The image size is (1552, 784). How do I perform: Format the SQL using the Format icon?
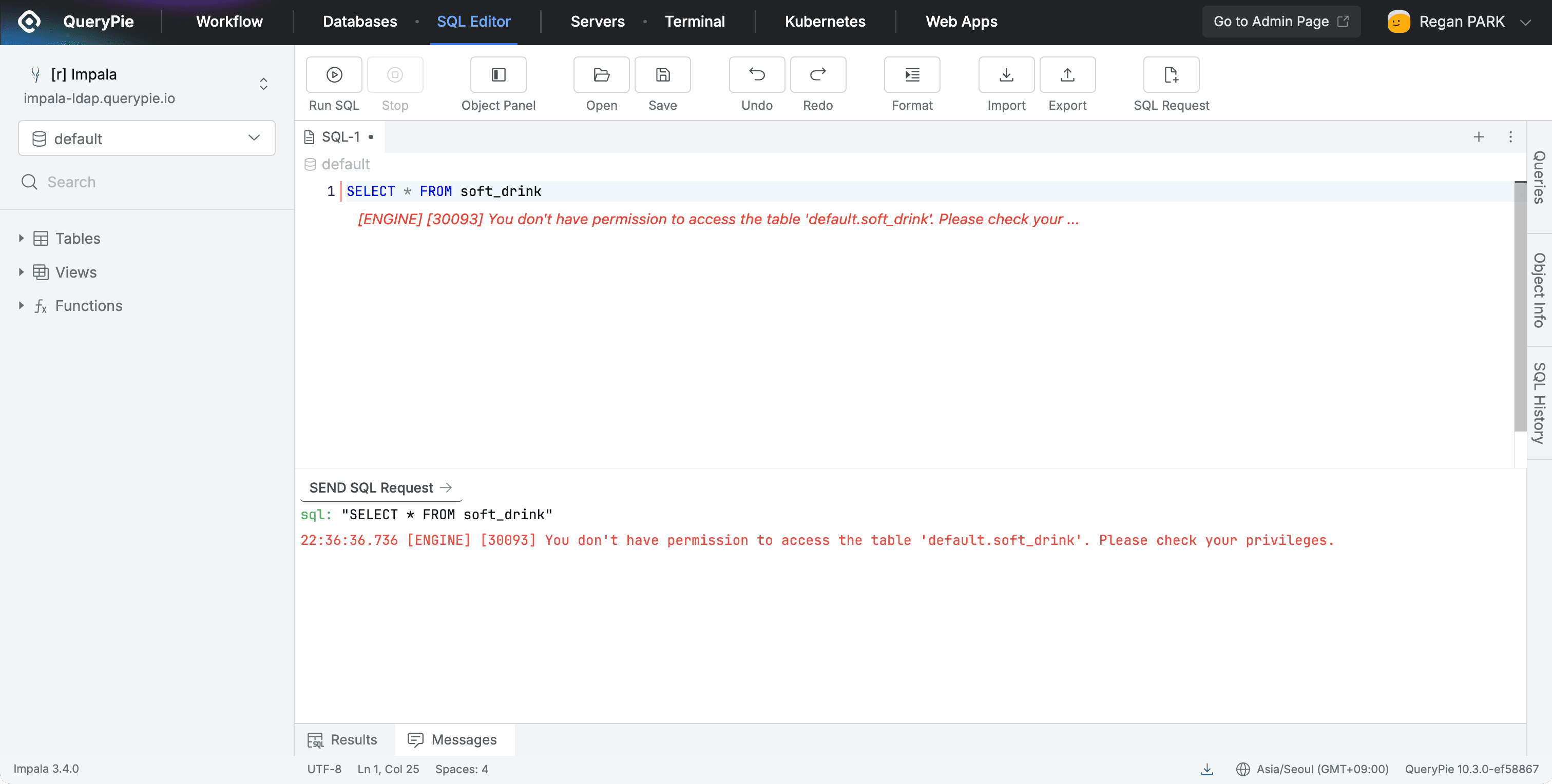tap(912, 75)
